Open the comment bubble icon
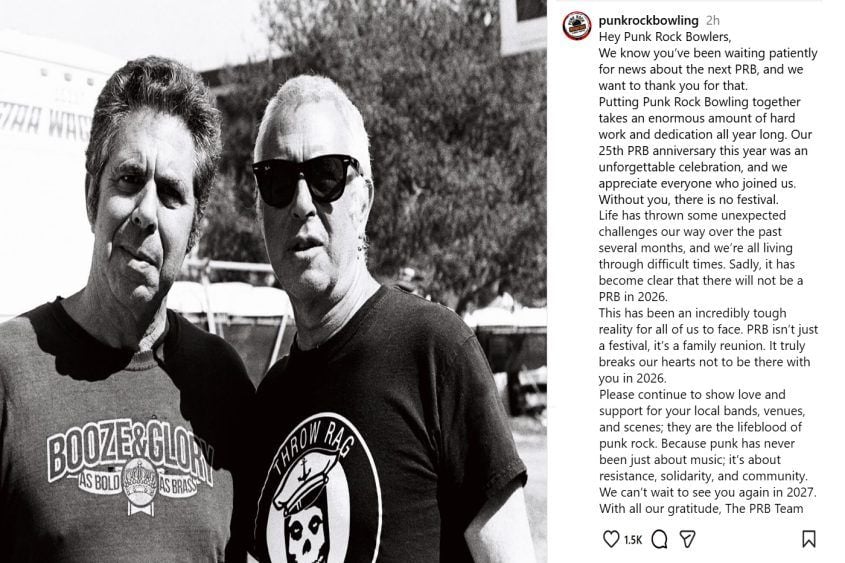The height and width of the screenshot is (563, 845). (x=659, y=539)
